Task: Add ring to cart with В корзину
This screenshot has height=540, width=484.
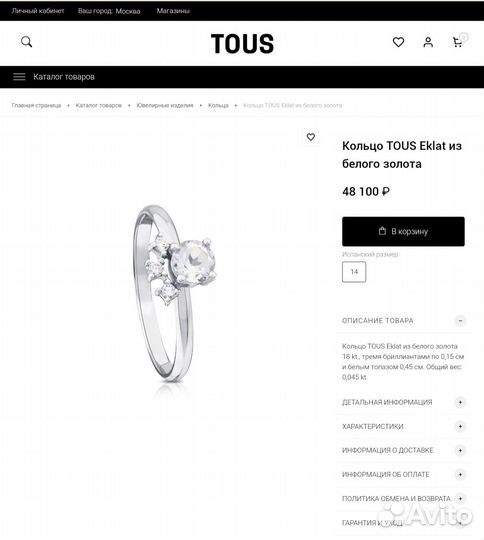Action: tap(403, 231)
